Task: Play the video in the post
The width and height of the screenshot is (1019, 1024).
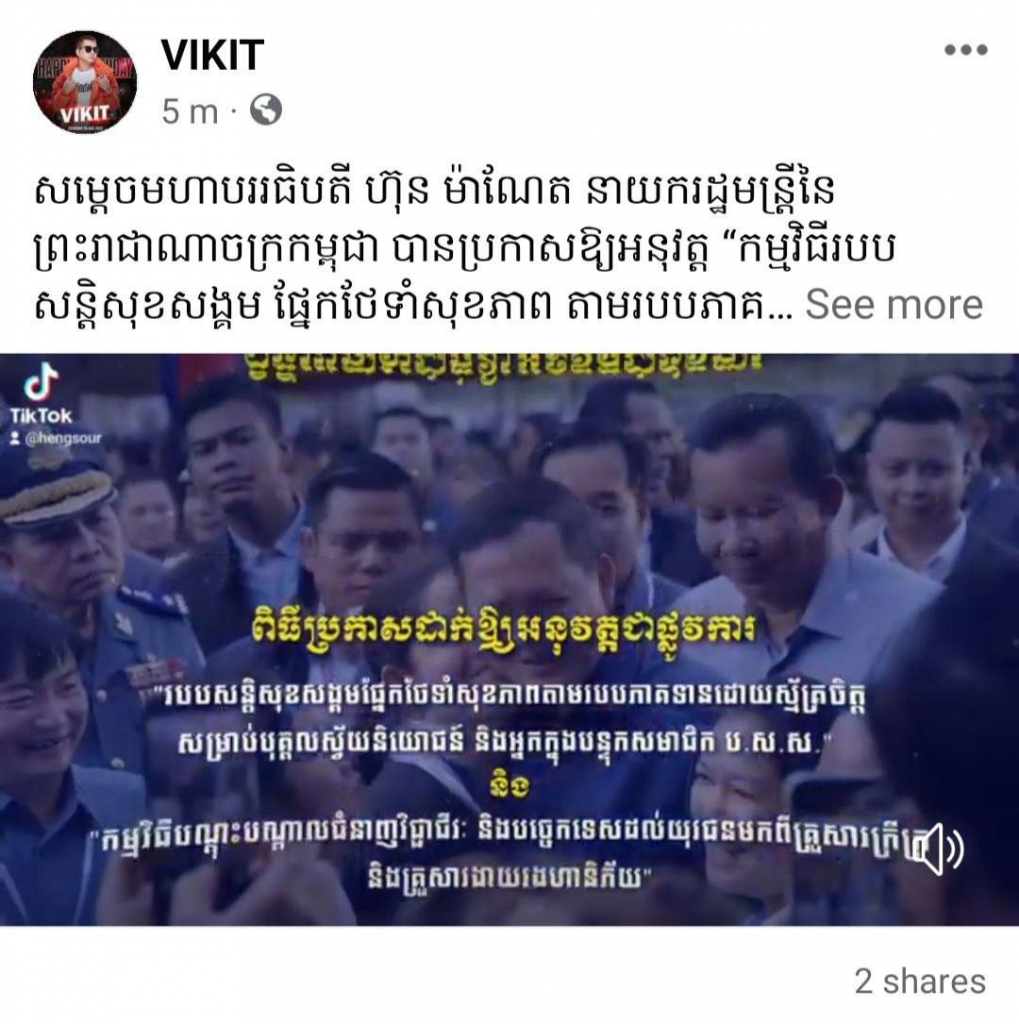Action: coord(510,640)
